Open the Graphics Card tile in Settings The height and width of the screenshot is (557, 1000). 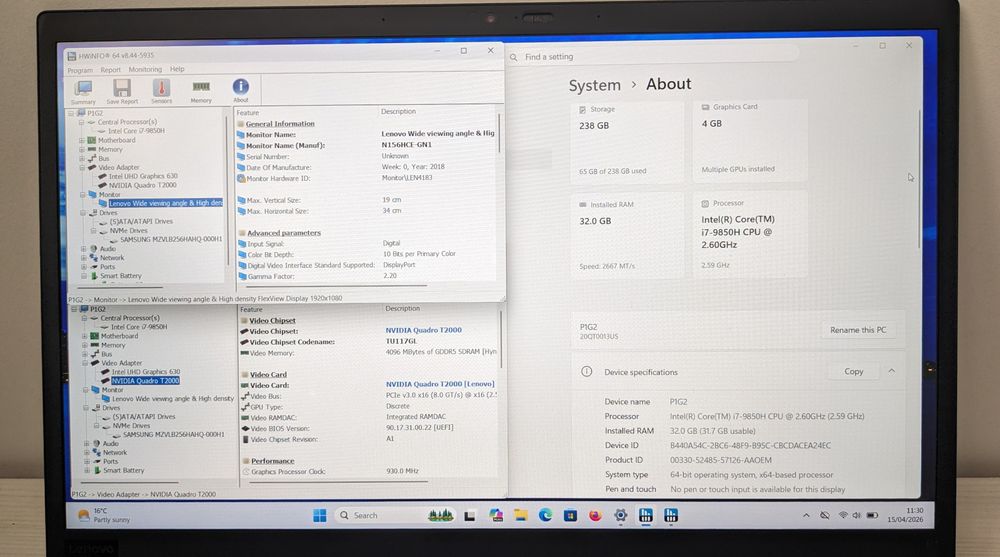(x=750, y=138)
